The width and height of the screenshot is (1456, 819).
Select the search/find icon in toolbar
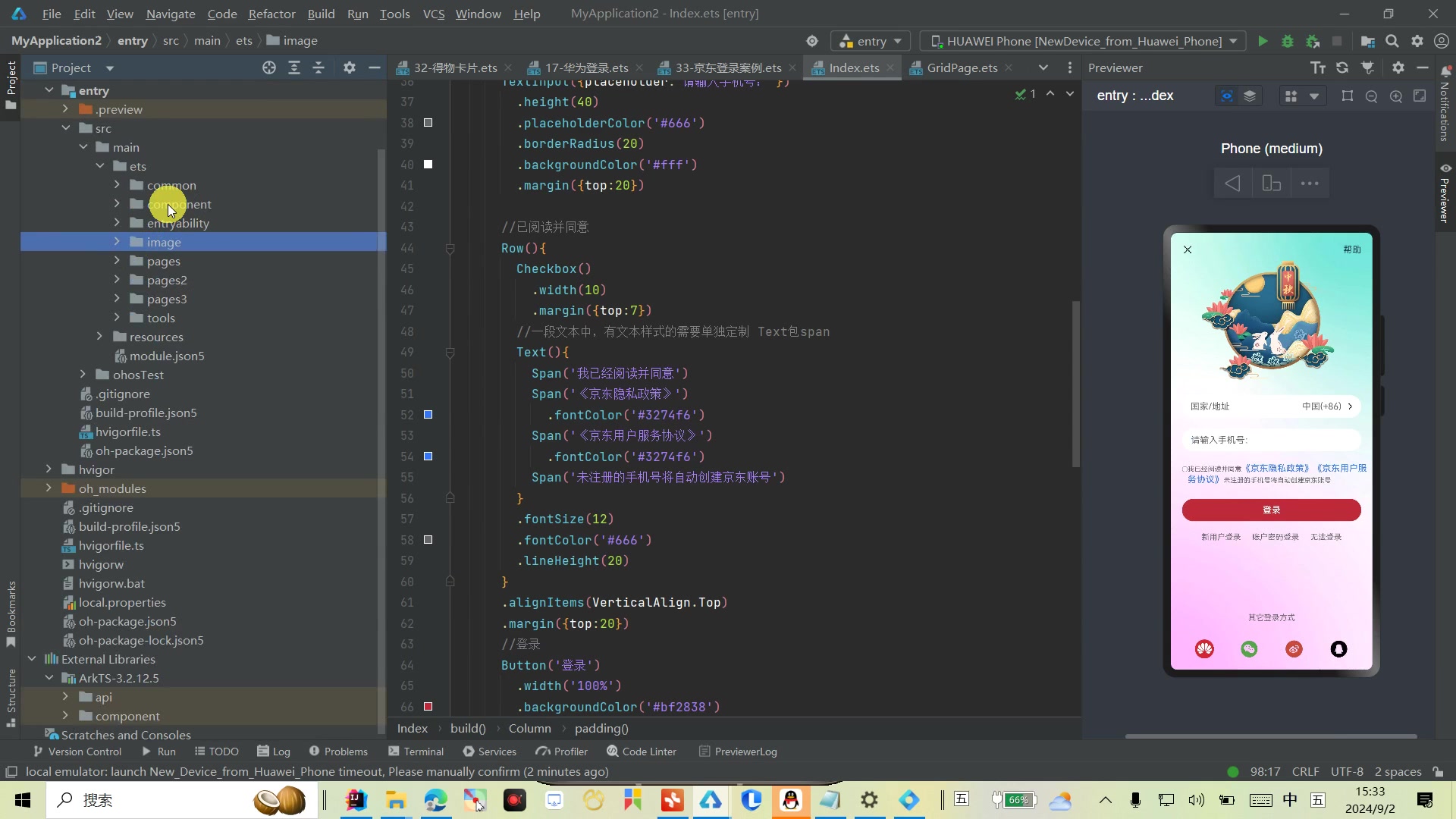click(x=1392, y=41)
